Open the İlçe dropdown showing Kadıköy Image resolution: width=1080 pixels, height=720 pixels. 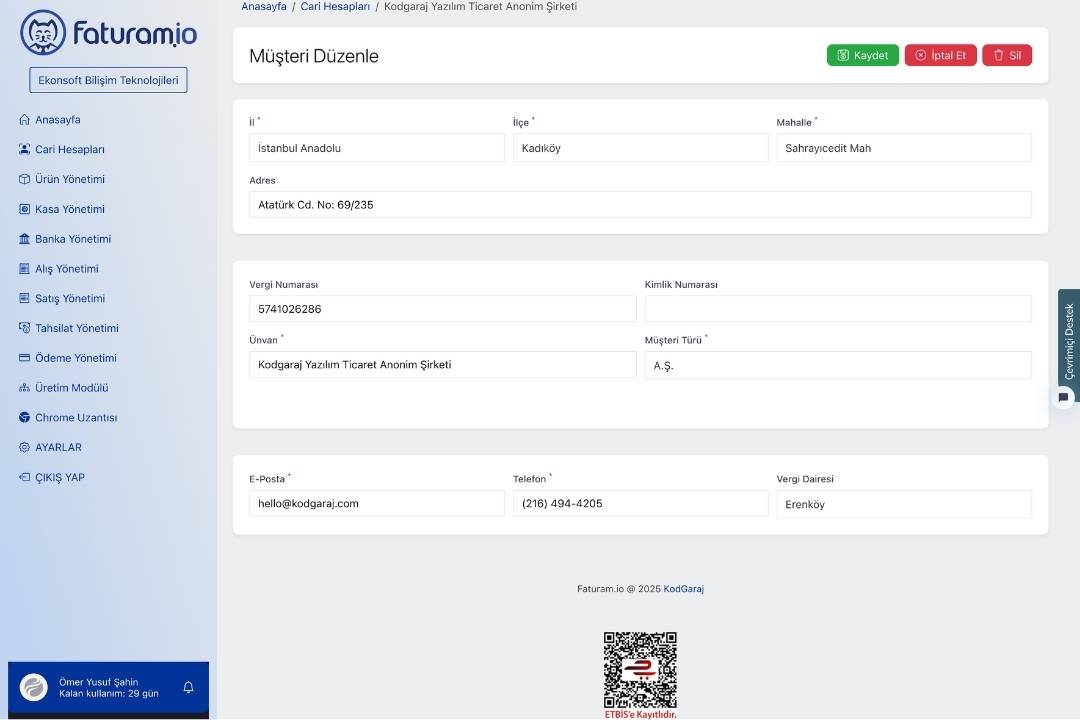(641, 147)
